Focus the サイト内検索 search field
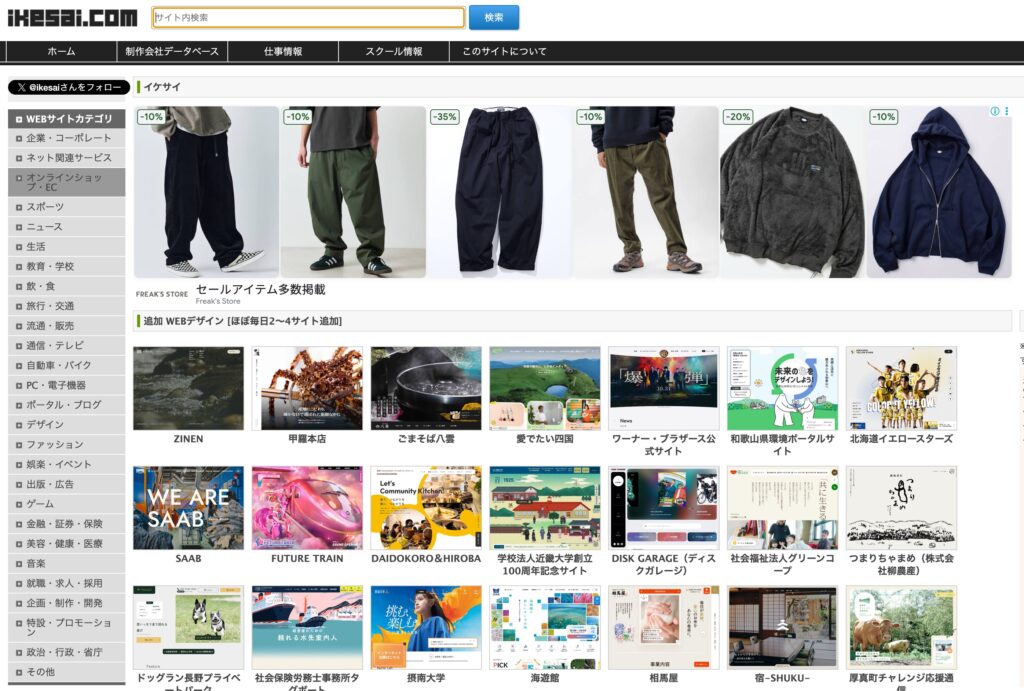 pyautogui.click(x=308, y=17)
